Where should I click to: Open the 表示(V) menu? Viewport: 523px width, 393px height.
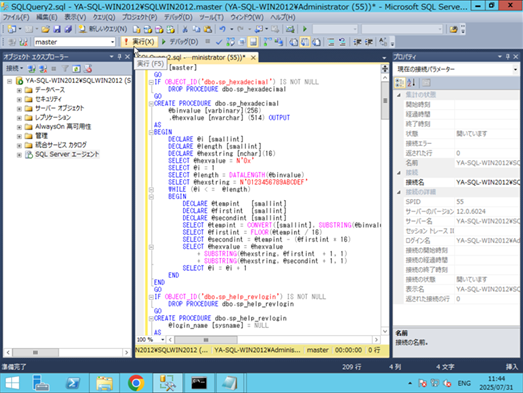tap(75, 17)
